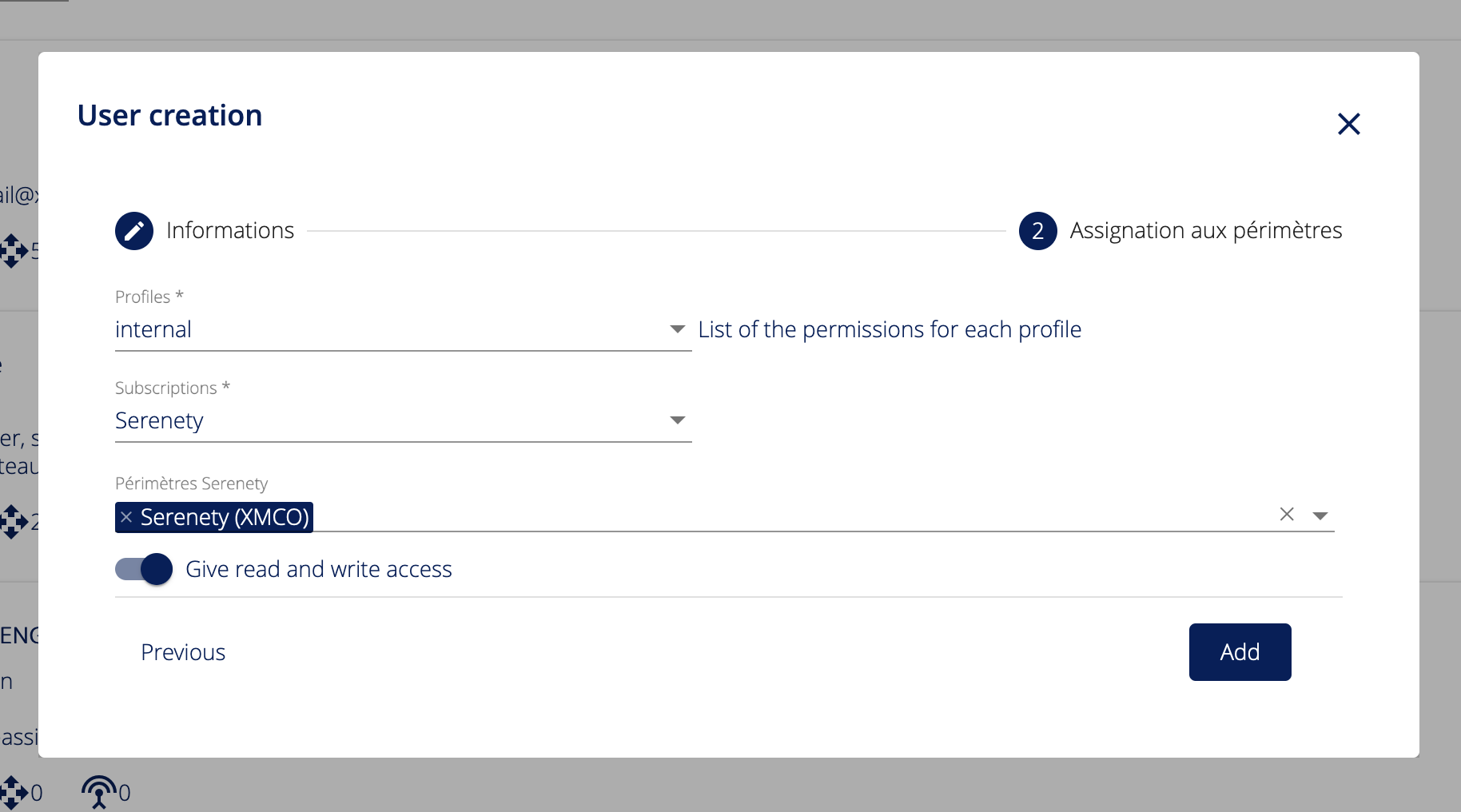Go back with the Previous button

pyautogui.click(x=183, y=652)
